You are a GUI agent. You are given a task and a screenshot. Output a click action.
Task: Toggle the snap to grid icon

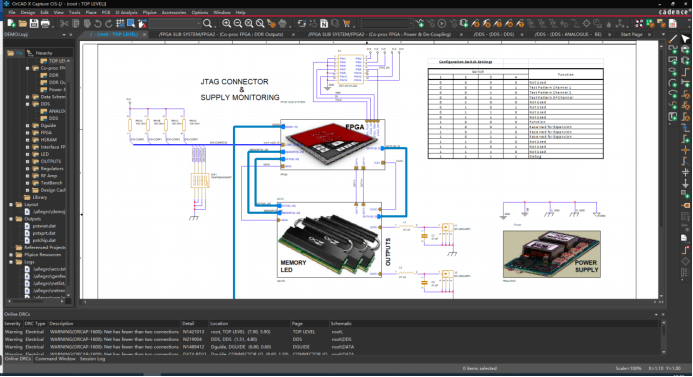coord(120,23)
